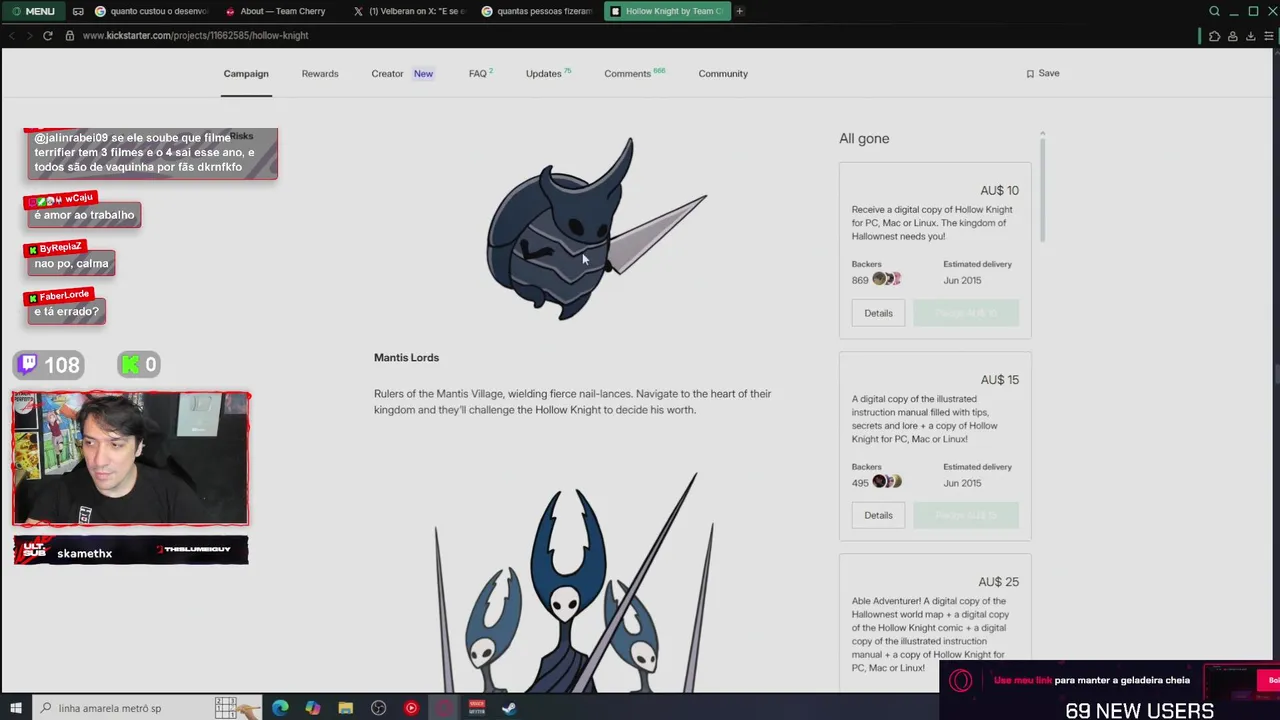This screenshot has width=1280, height=720.
Task: Click the Kick viewer count icon
Action: [x=130, y=365]
